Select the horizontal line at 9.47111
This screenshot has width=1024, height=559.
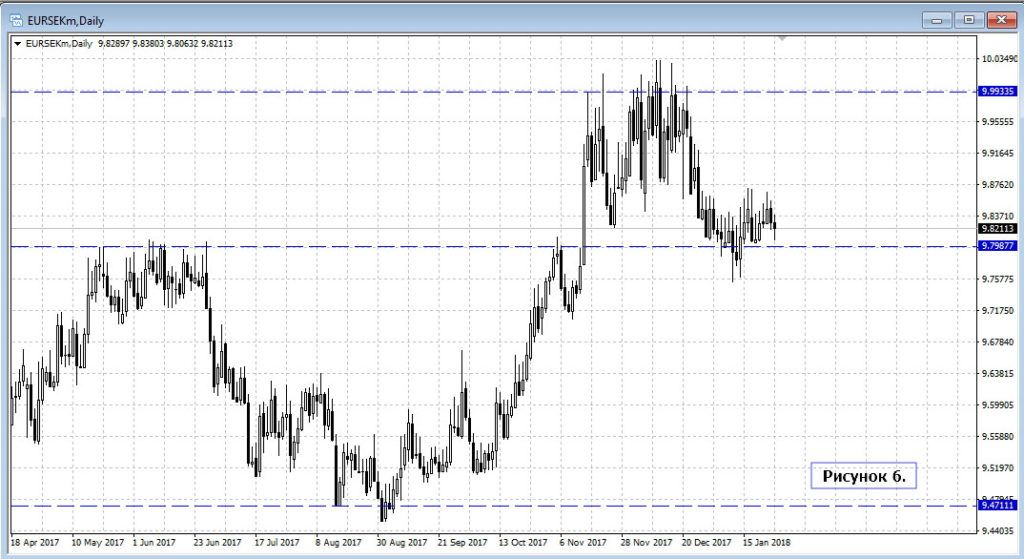pos(200,506)
